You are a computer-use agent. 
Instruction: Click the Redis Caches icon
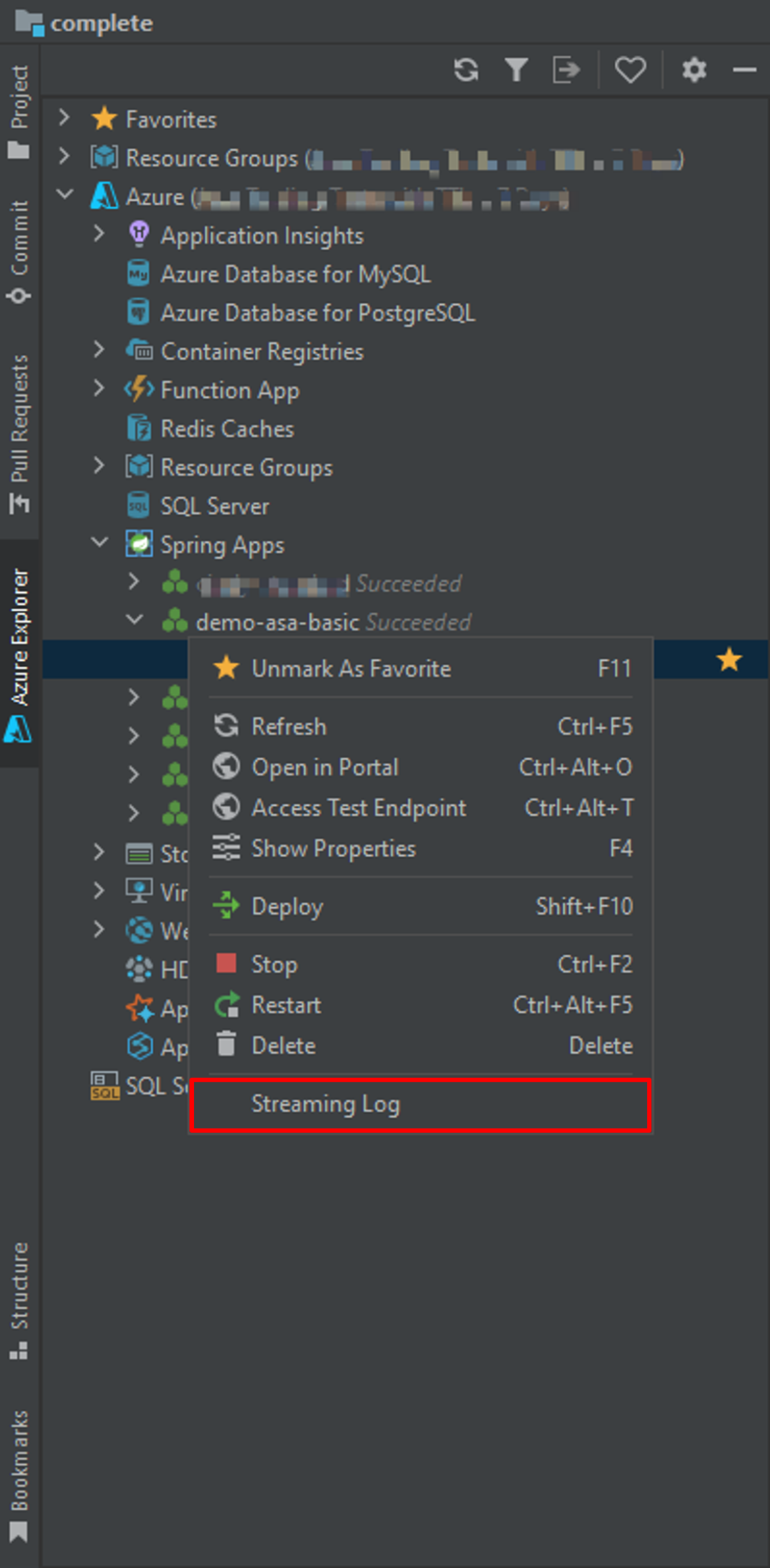139,428
